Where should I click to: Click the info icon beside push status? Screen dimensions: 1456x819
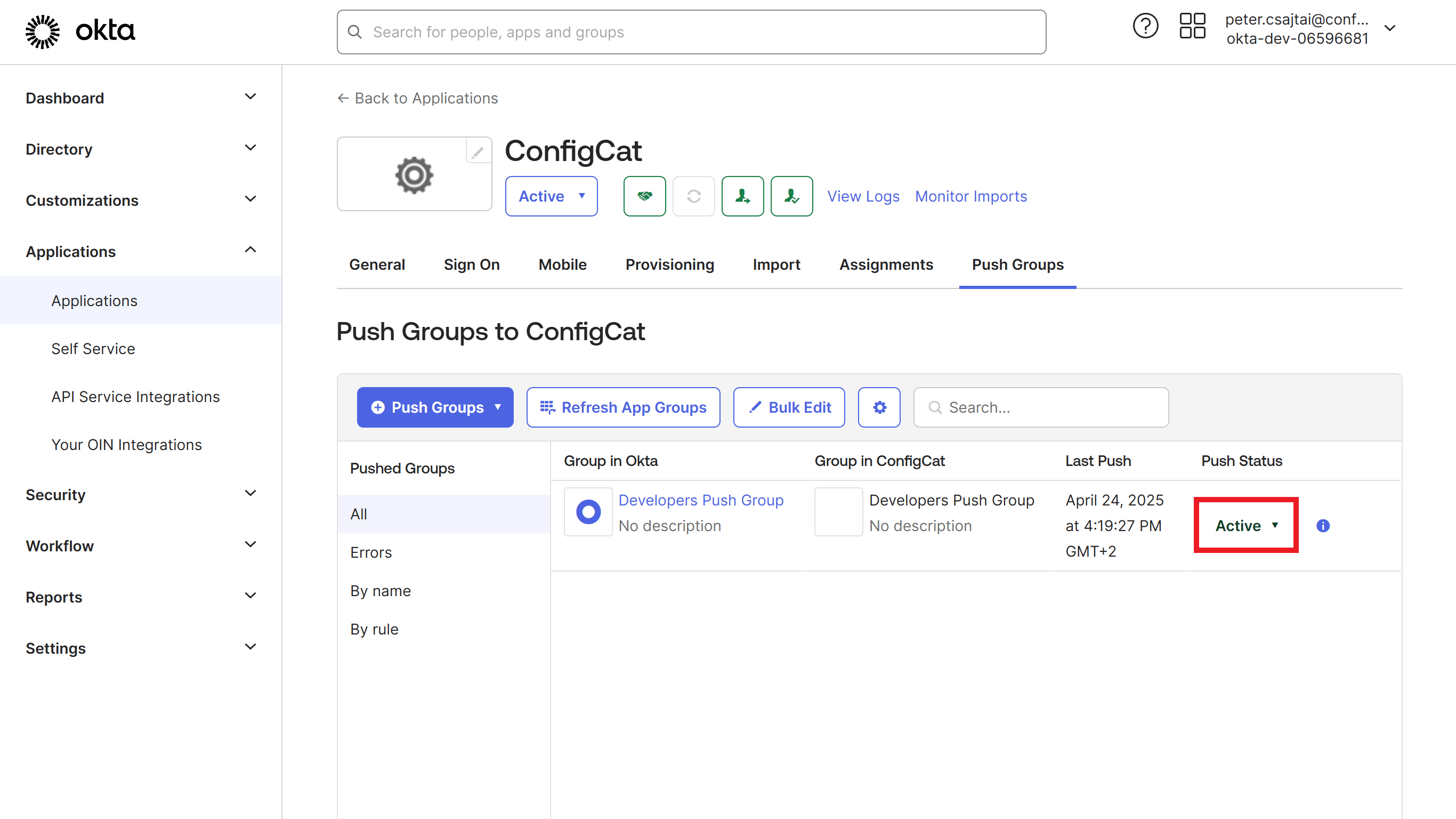pyautogui.click(x=1323, y=526)
